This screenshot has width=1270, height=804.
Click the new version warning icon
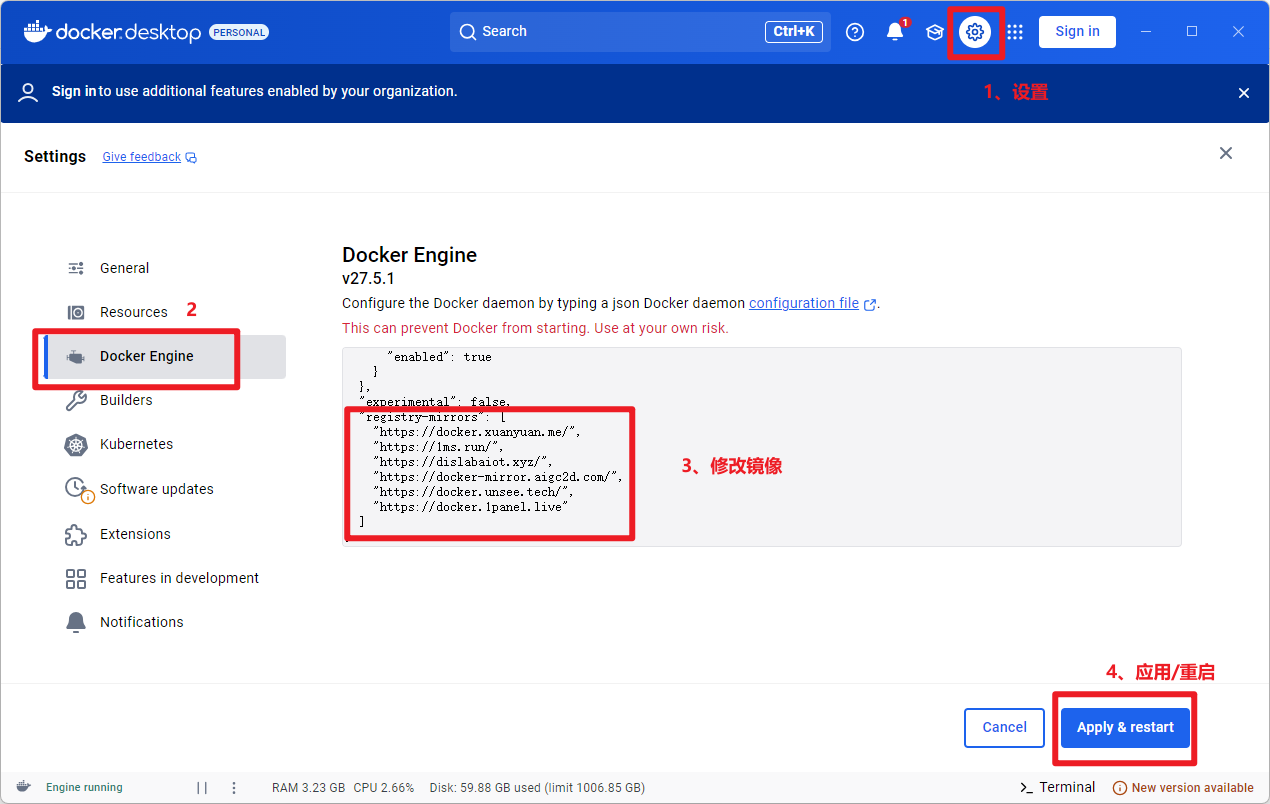coord(1120,788)
